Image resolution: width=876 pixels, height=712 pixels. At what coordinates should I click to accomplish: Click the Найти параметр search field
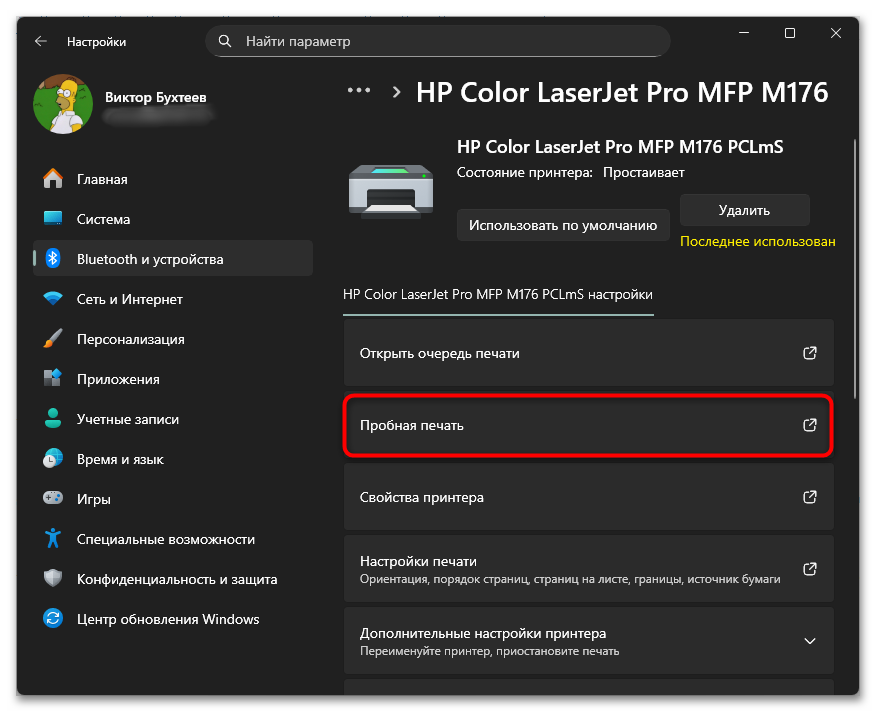tap(438, 41)
